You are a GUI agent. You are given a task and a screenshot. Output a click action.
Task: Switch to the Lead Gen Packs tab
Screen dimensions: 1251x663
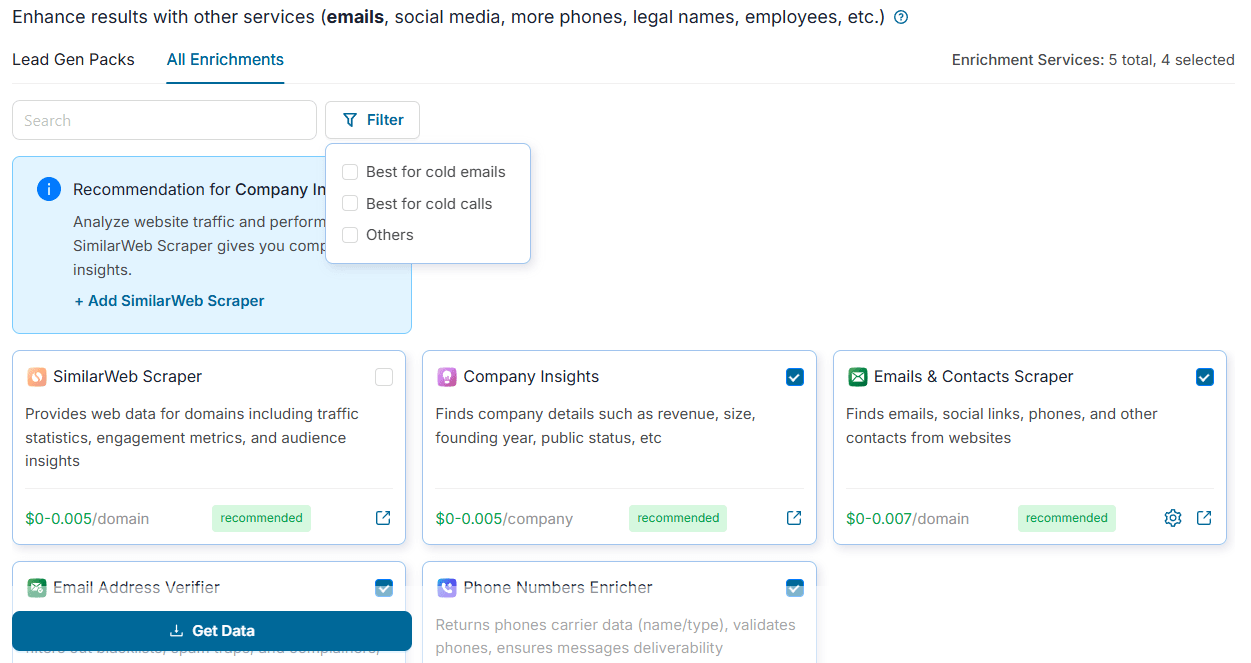point(73,60)
